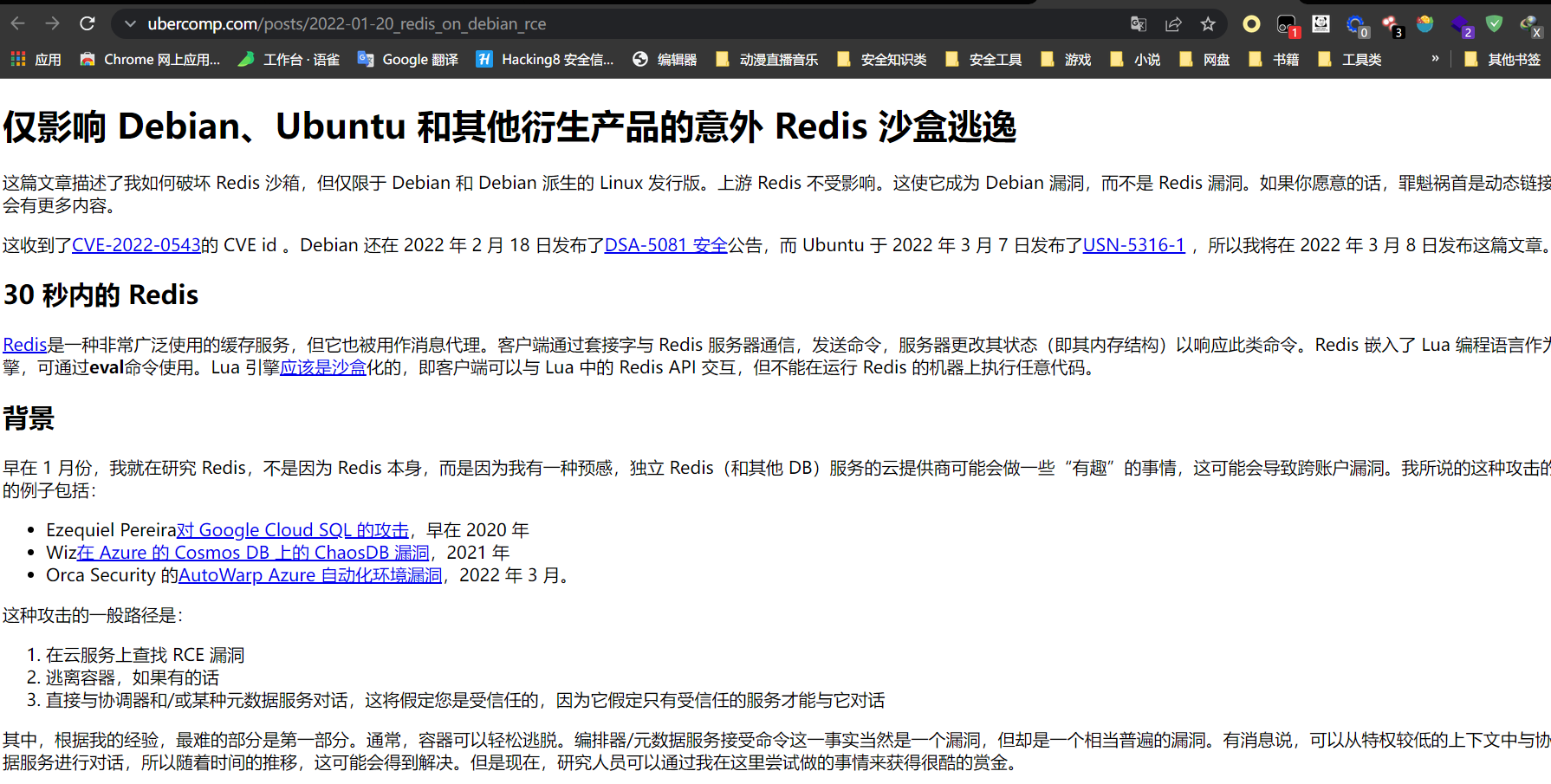Image resolution: width=1551 pixels, height=784 pixels.
Task: Go forward to next page
Action: 52,23
